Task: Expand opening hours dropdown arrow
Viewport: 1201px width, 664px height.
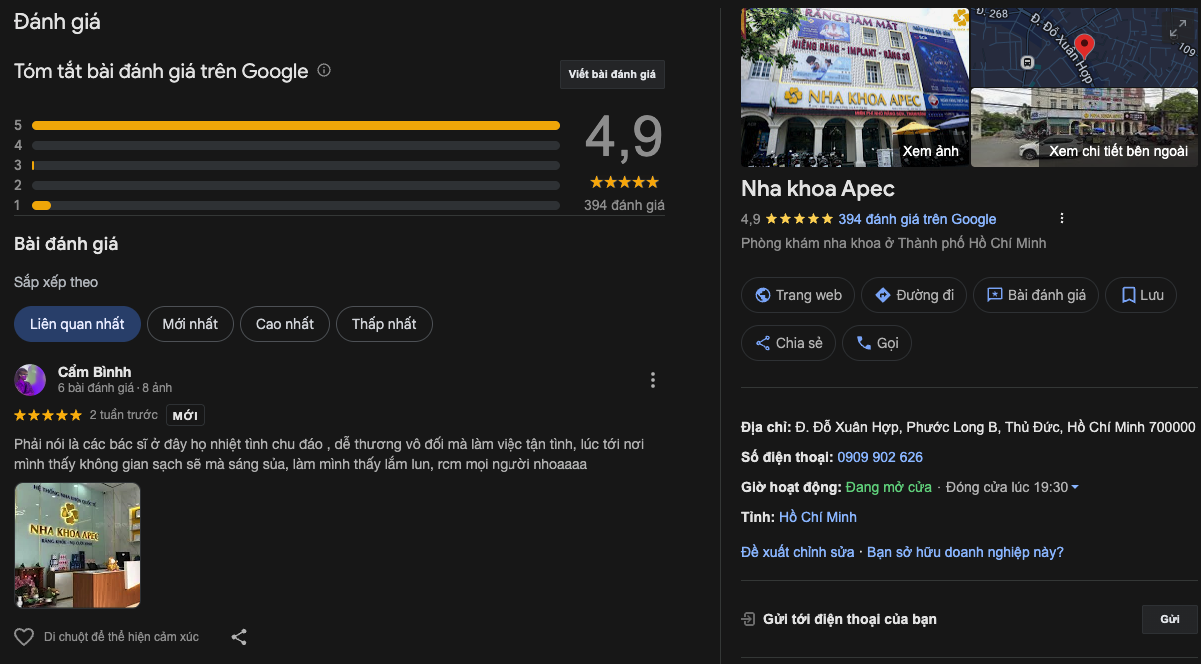Action: coord(1075,488)
